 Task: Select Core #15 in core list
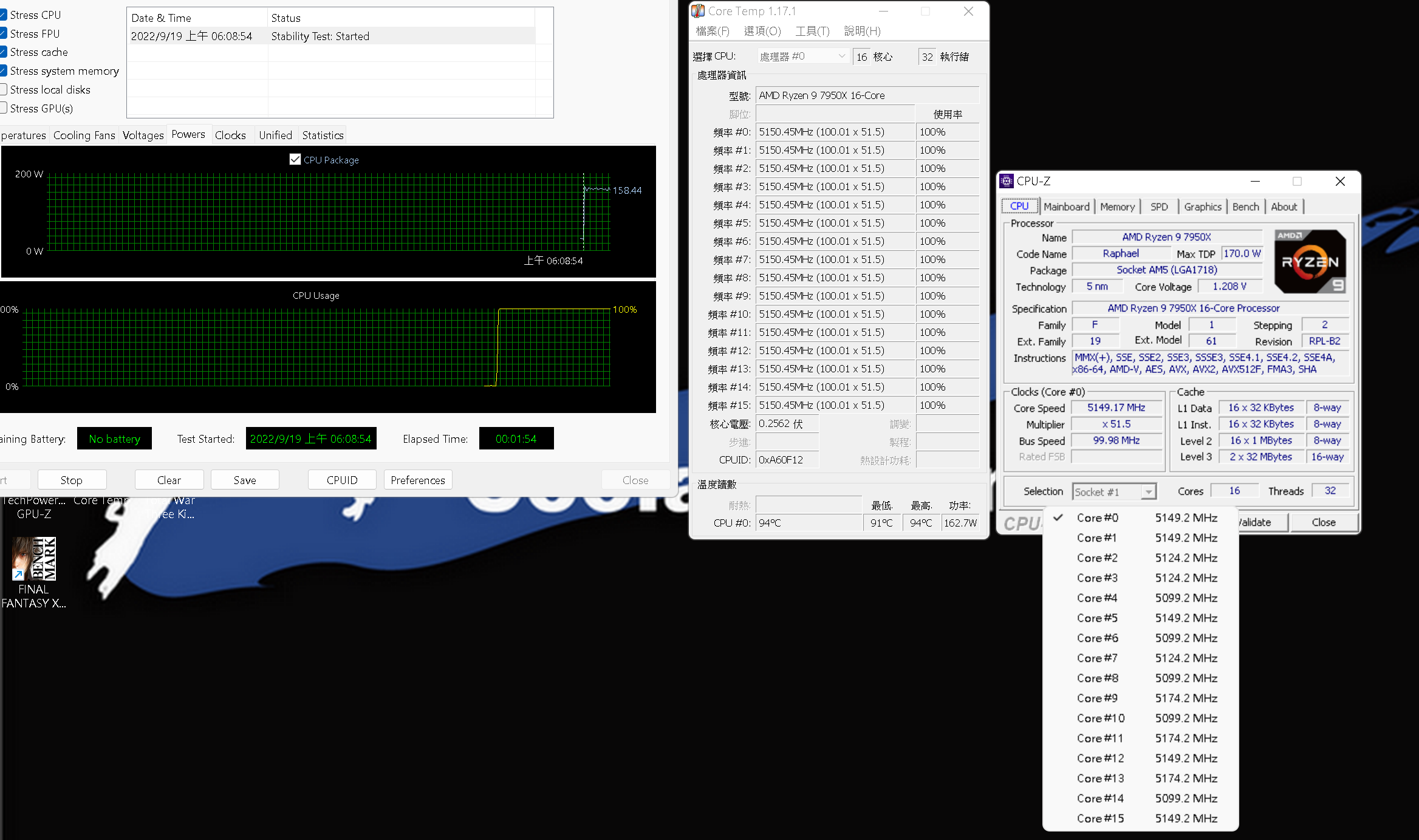point(1140,818)
